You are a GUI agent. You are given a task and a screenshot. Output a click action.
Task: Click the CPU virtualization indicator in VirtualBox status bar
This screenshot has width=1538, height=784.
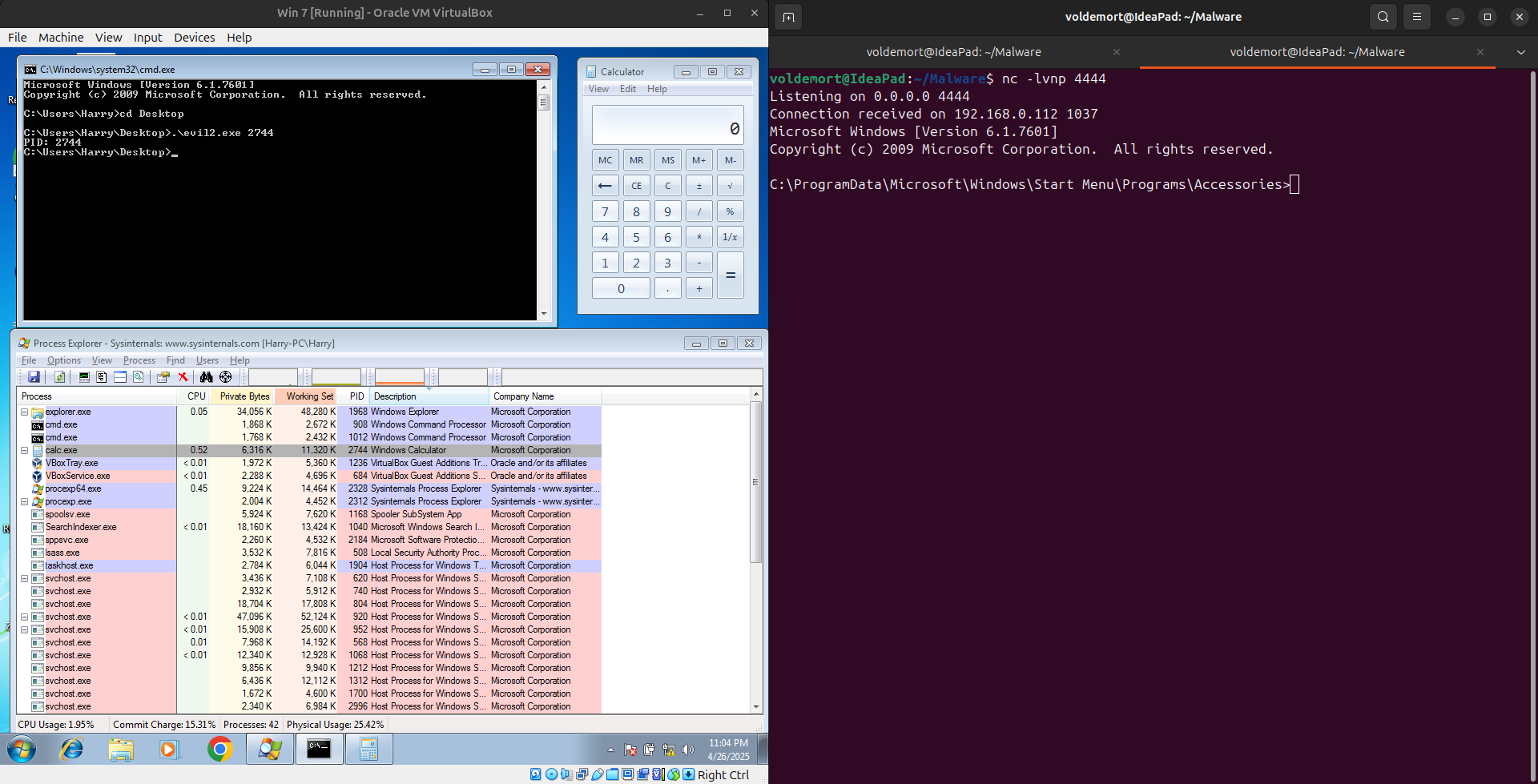[x=658, y=774]
